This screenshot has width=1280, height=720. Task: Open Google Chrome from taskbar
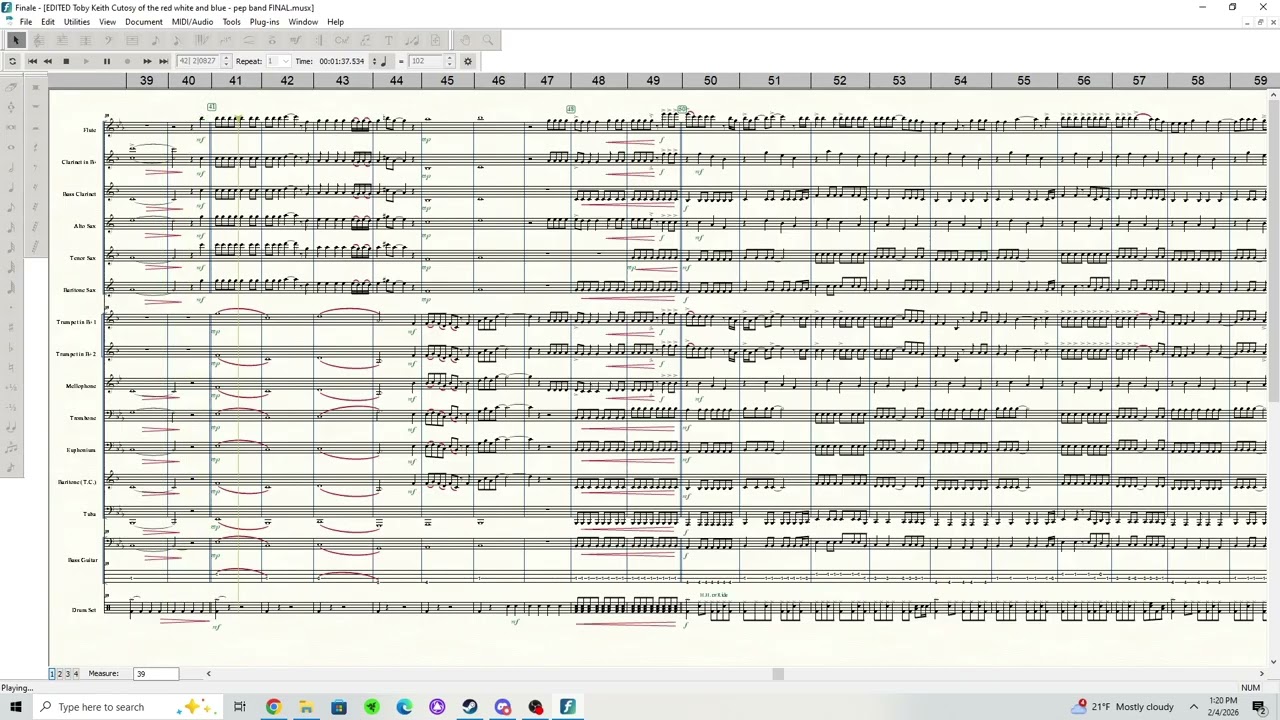click(273, 707)
